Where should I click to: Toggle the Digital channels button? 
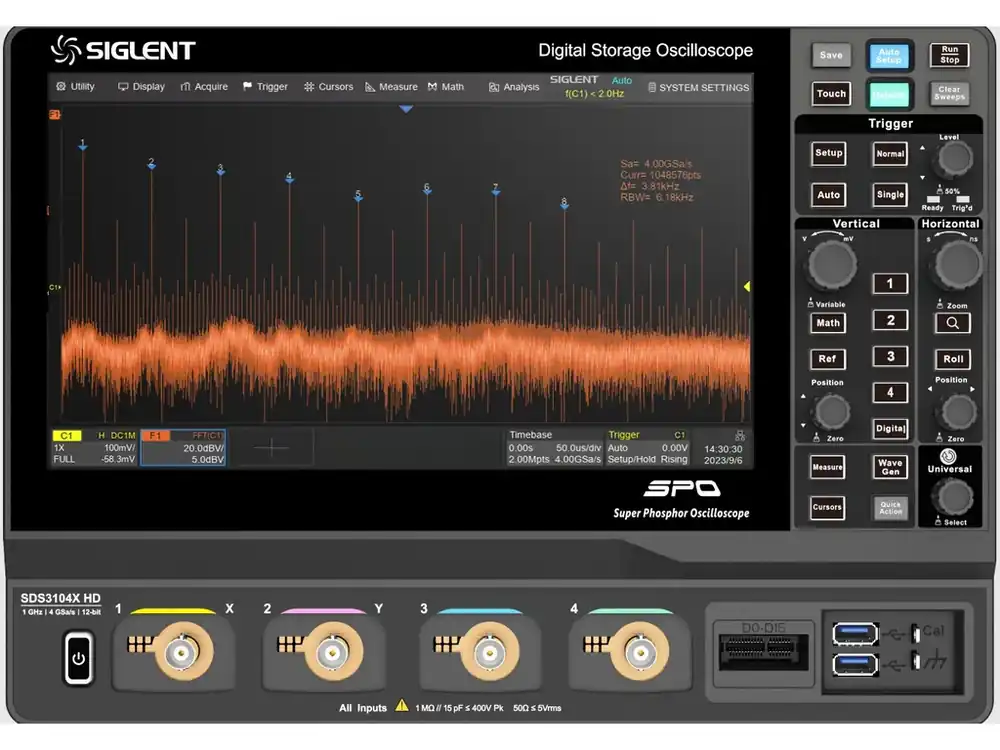(890, 429)
